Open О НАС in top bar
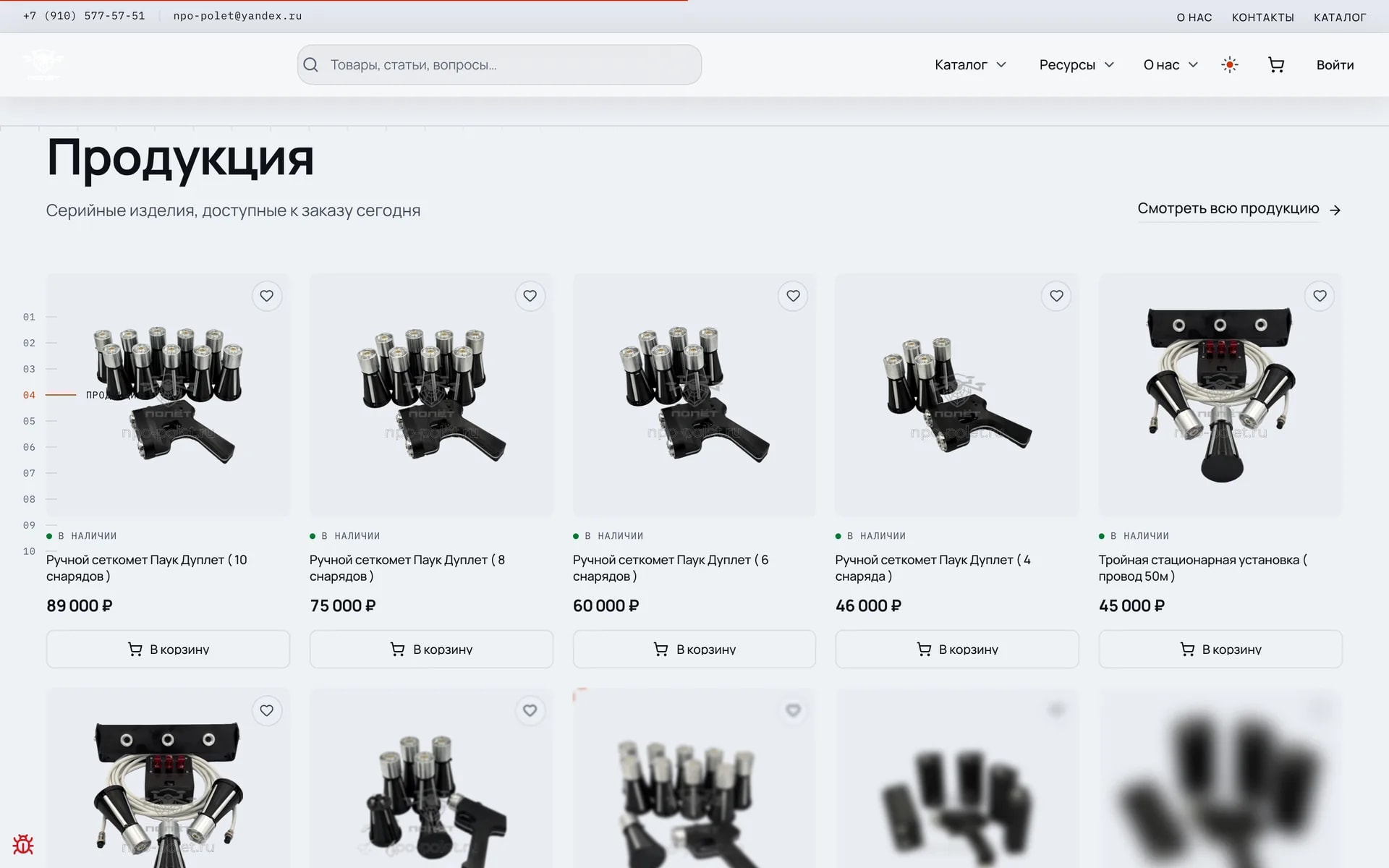The width and height of the screenshot is (1389, 868). pyautogui.click(x=1194, y=17)
